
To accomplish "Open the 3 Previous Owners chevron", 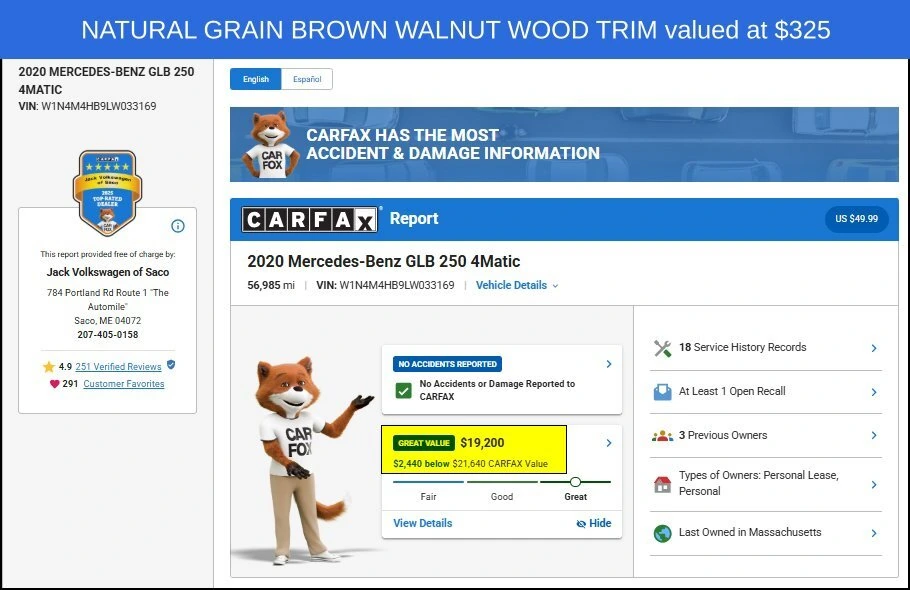I will click(874, 436).
